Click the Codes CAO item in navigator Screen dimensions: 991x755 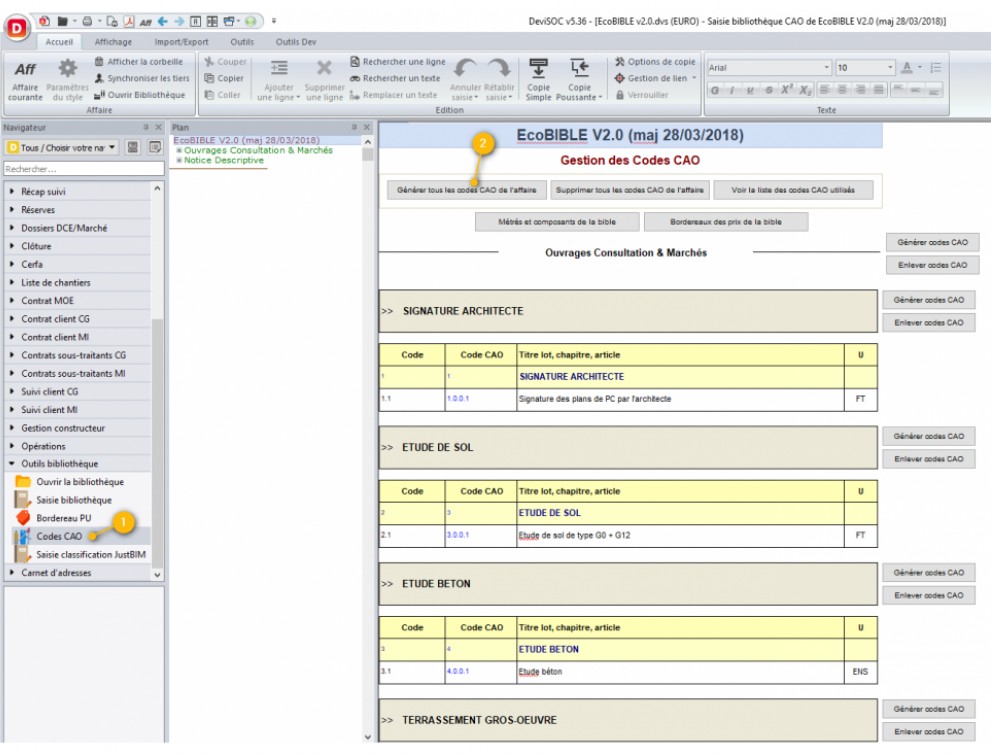59,536
